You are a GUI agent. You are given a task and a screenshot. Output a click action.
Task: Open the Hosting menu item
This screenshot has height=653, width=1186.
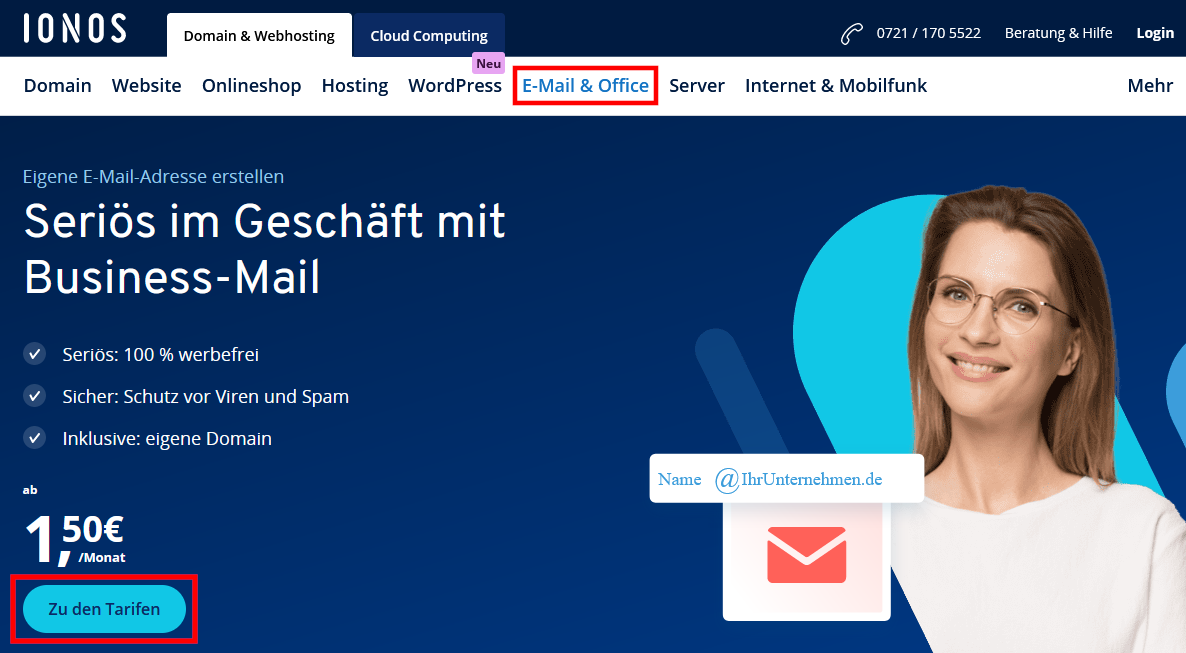[x=355, y=86]
